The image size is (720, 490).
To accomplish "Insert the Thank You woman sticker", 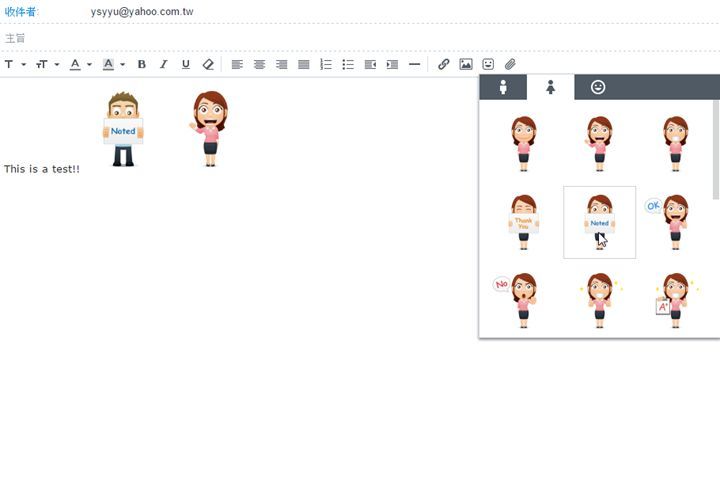I will [523, 222].
